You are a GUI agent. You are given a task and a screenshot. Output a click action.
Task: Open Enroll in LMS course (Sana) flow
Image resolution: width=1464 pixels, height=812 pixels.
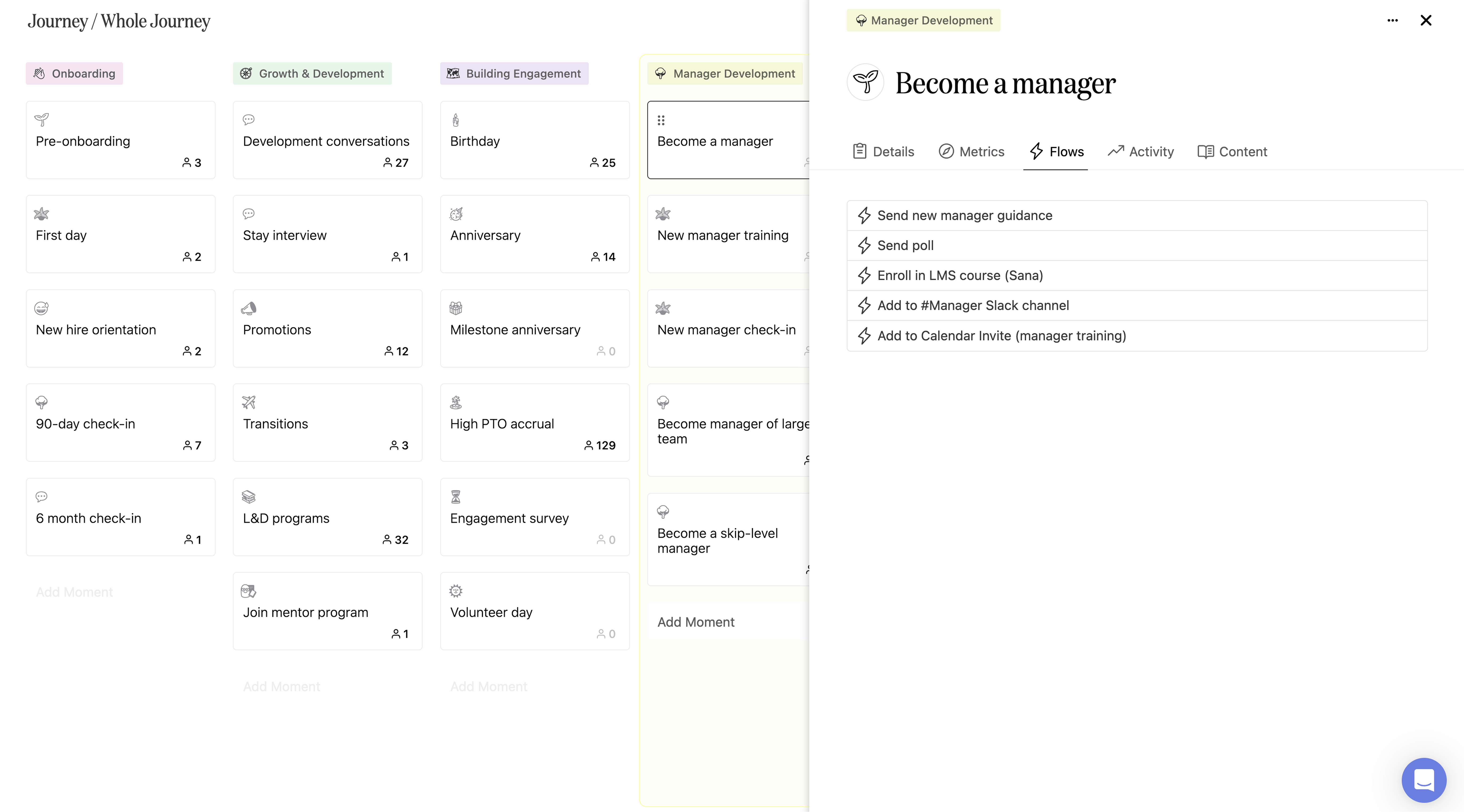[1137, 276]
